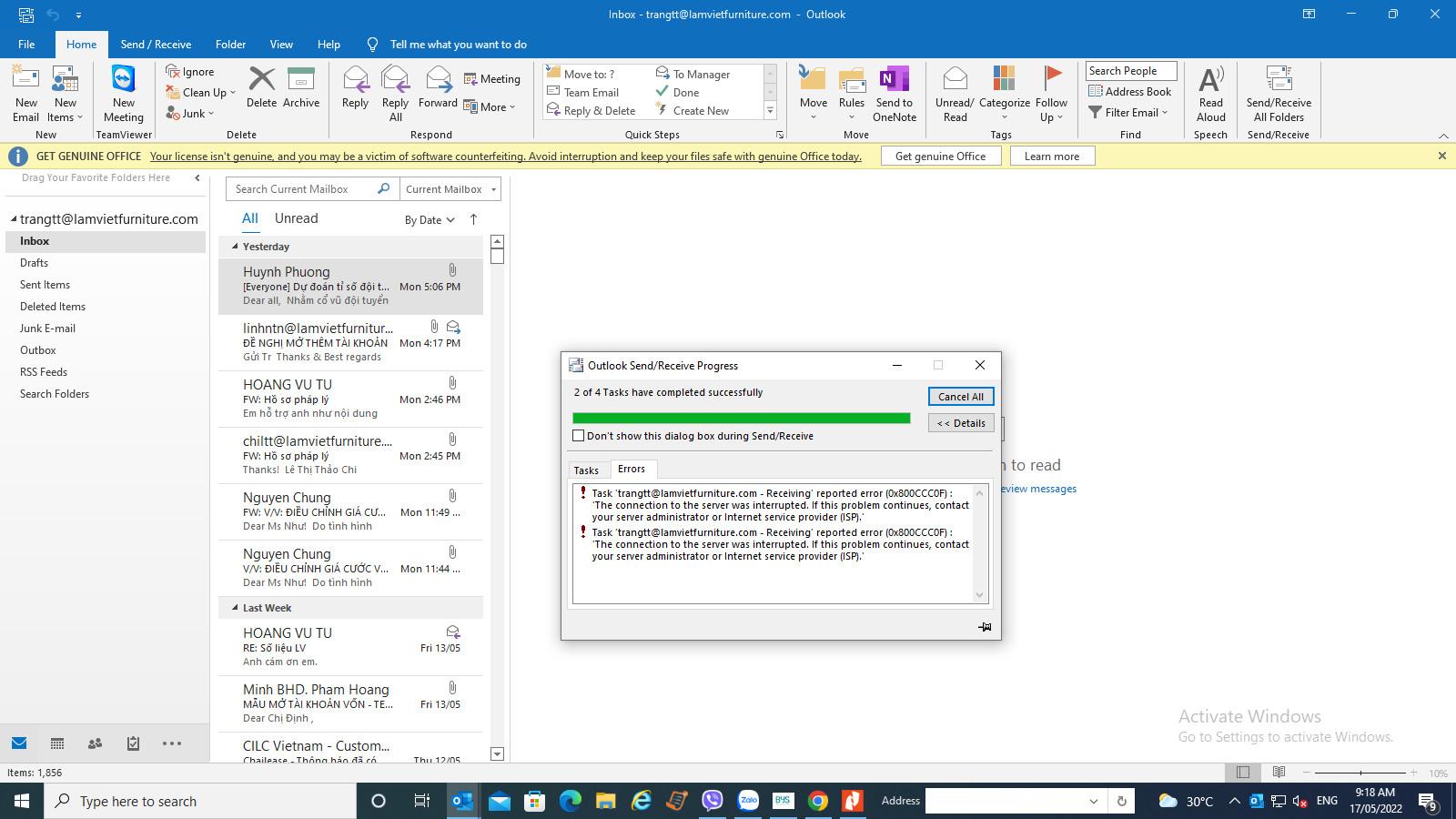This screenshot has height=819, width=1456.
Task: Click the pin icon in progress dialog
Action: [985, 627]
